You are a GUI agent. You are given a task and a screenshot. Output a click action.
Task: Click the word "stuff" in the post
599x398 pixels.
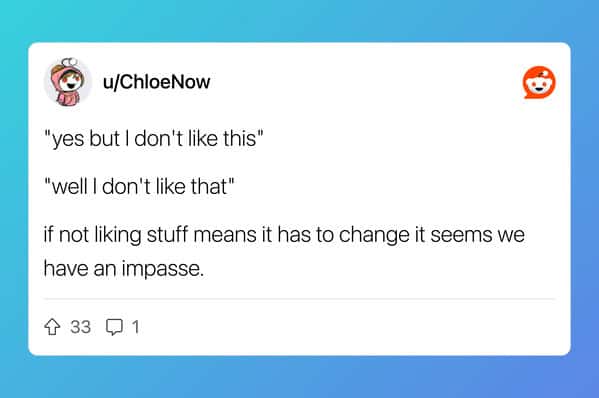coord(167,235)
